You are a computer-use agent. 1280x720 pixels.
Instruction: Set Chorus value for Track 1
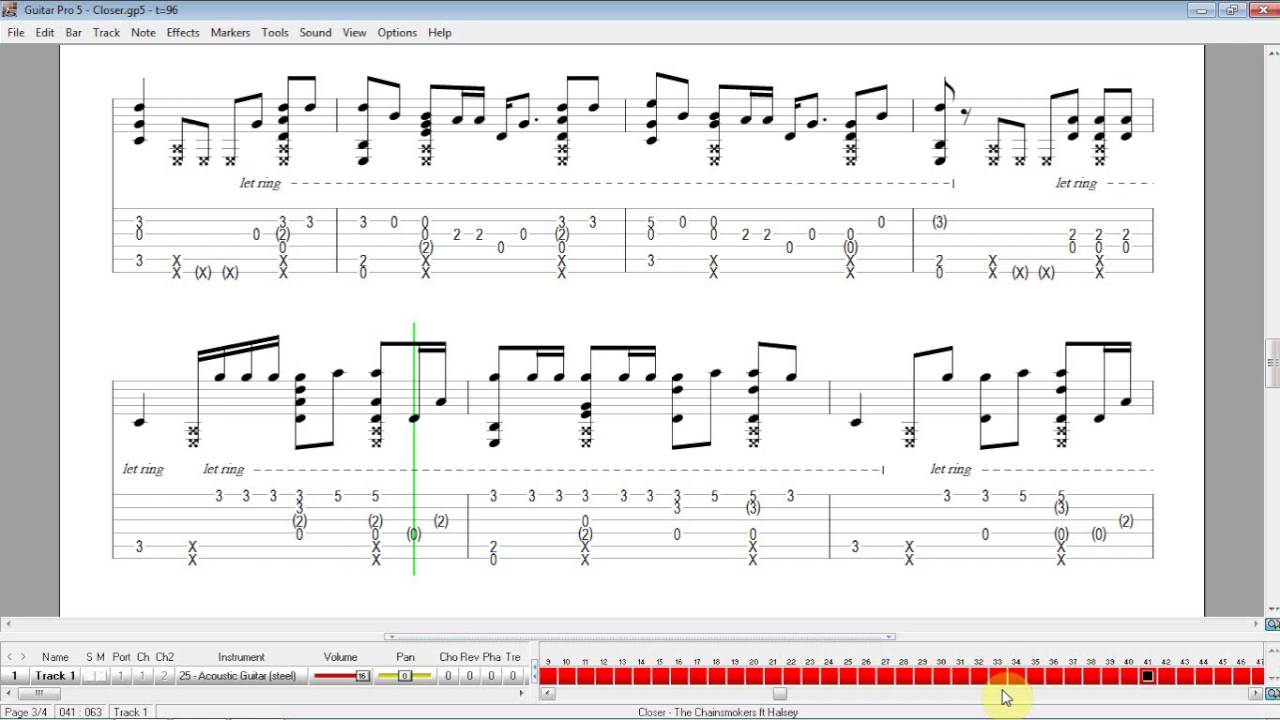point(448,676)
